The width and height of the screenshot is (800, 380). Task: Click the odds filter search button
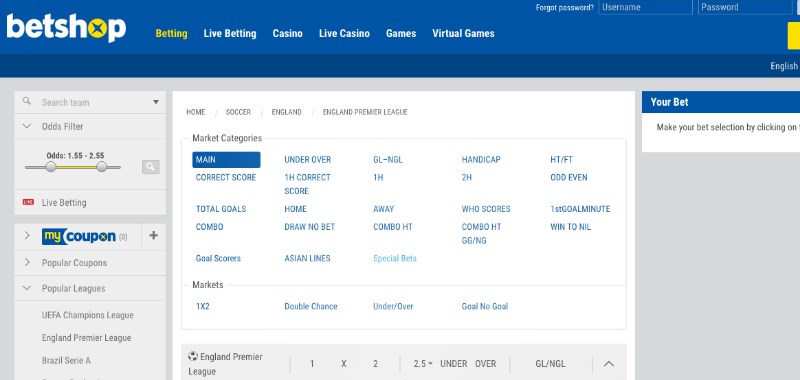tap(151, 167)
